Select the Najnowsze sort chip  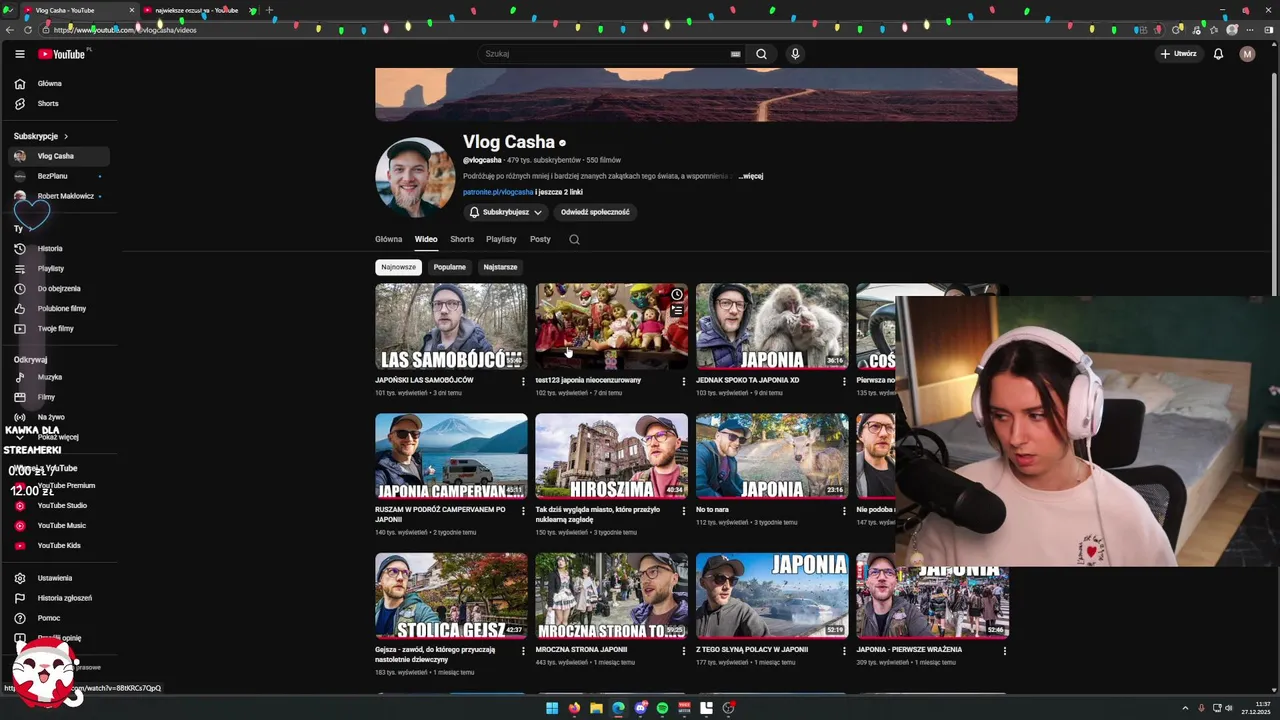pyautogui.click(x=398, y=267)
